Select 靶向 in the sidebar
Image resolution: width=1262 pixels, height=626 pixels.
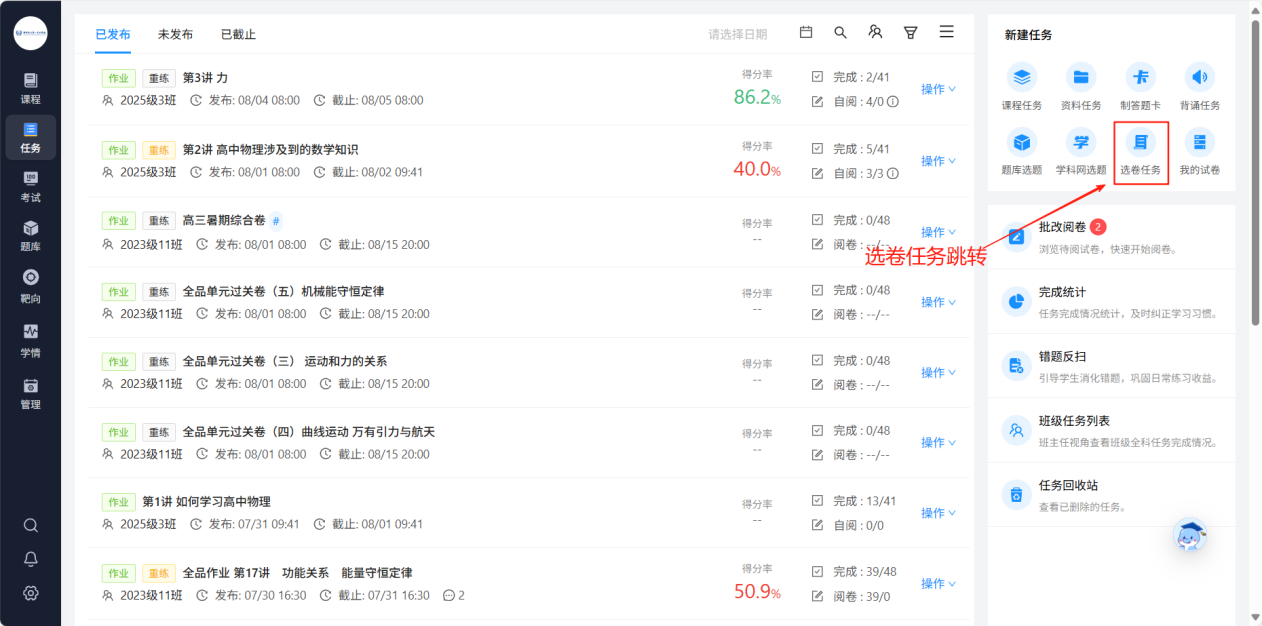(x=30, y=286)
